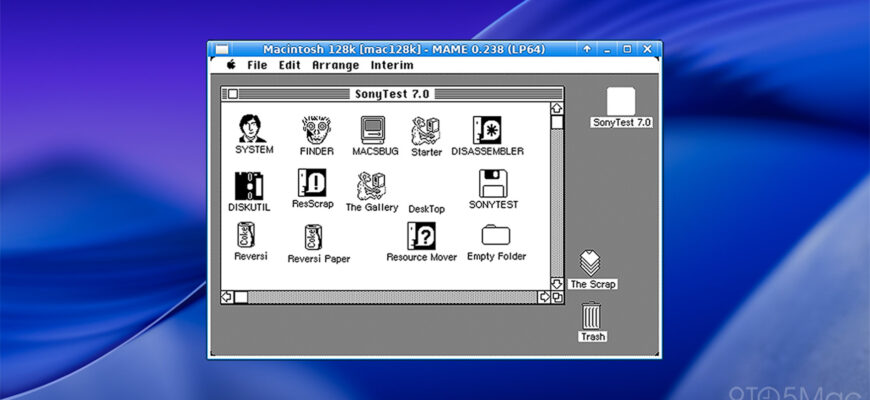
Task: Click the horizontal scroll left arrow
Action: click(x=226, y=297)
